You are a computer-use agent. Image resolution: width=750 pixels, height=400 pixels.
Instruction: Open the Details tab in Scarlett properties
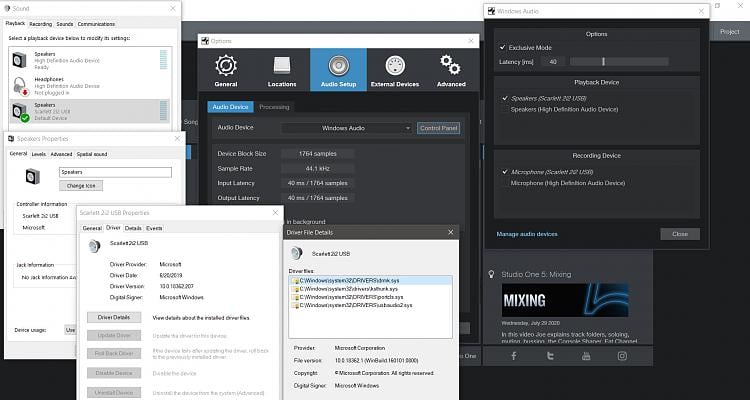point(133,228)
